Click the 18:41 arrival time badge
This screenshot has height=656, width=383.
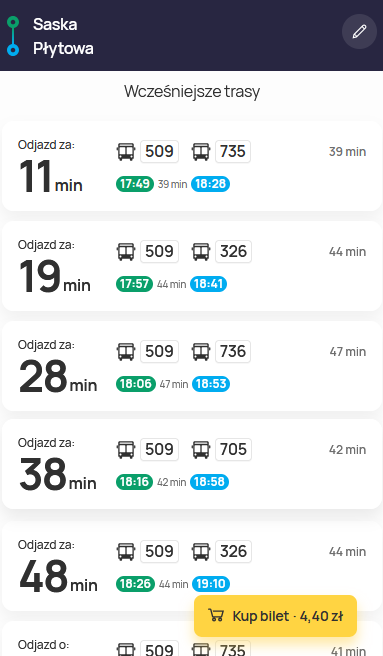208,284
